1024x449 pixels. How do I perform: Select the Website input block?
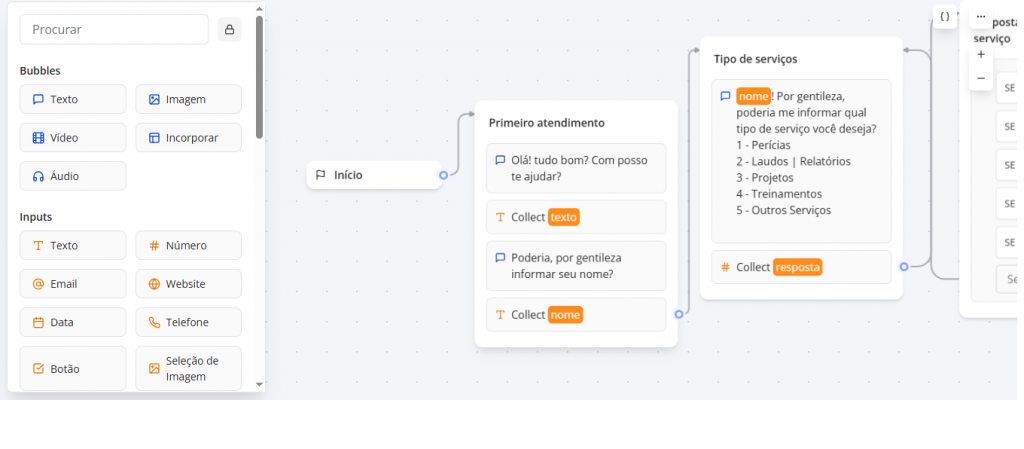coord(188,284)
